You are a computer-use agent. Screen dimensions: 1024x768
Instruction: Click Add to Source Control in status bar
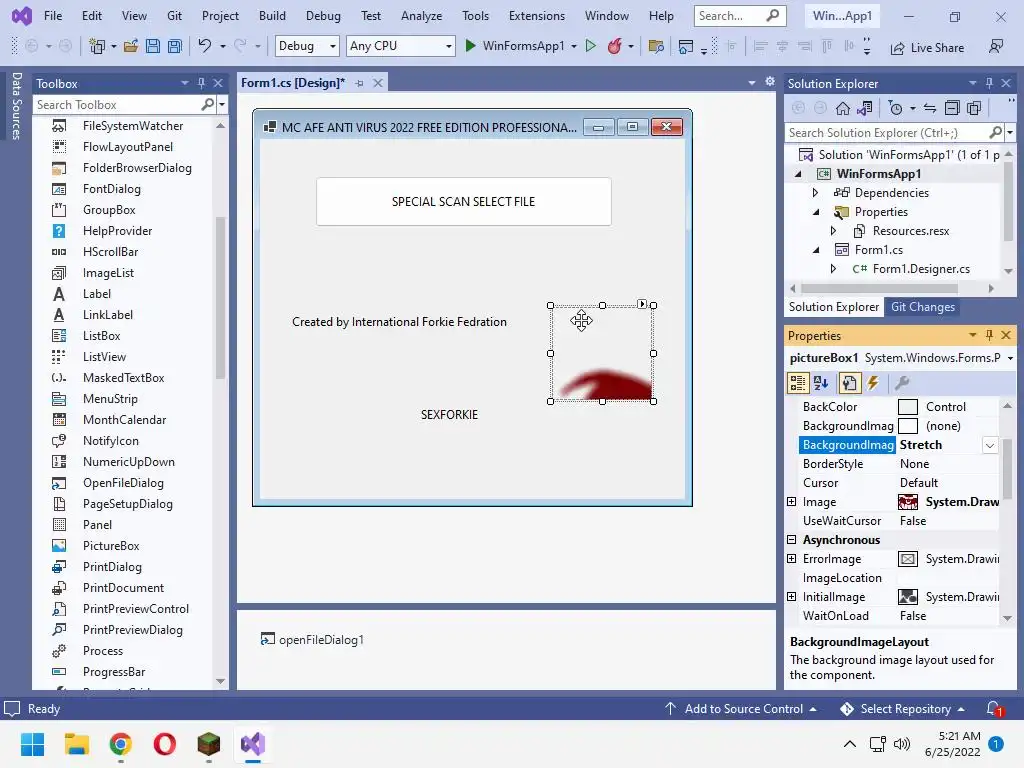741,709
